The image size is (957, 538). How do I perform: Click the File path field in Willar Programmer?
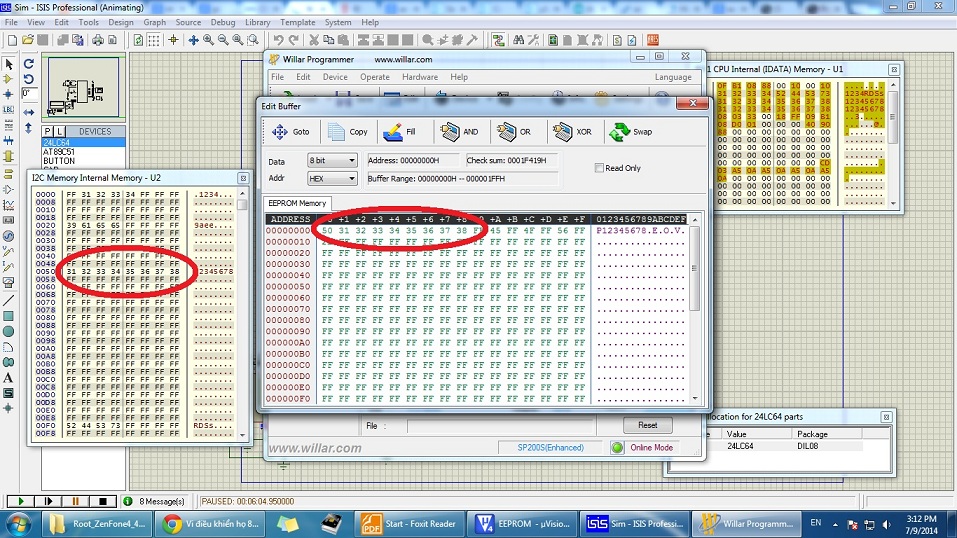pyautogui.click(x=500, y=426)
